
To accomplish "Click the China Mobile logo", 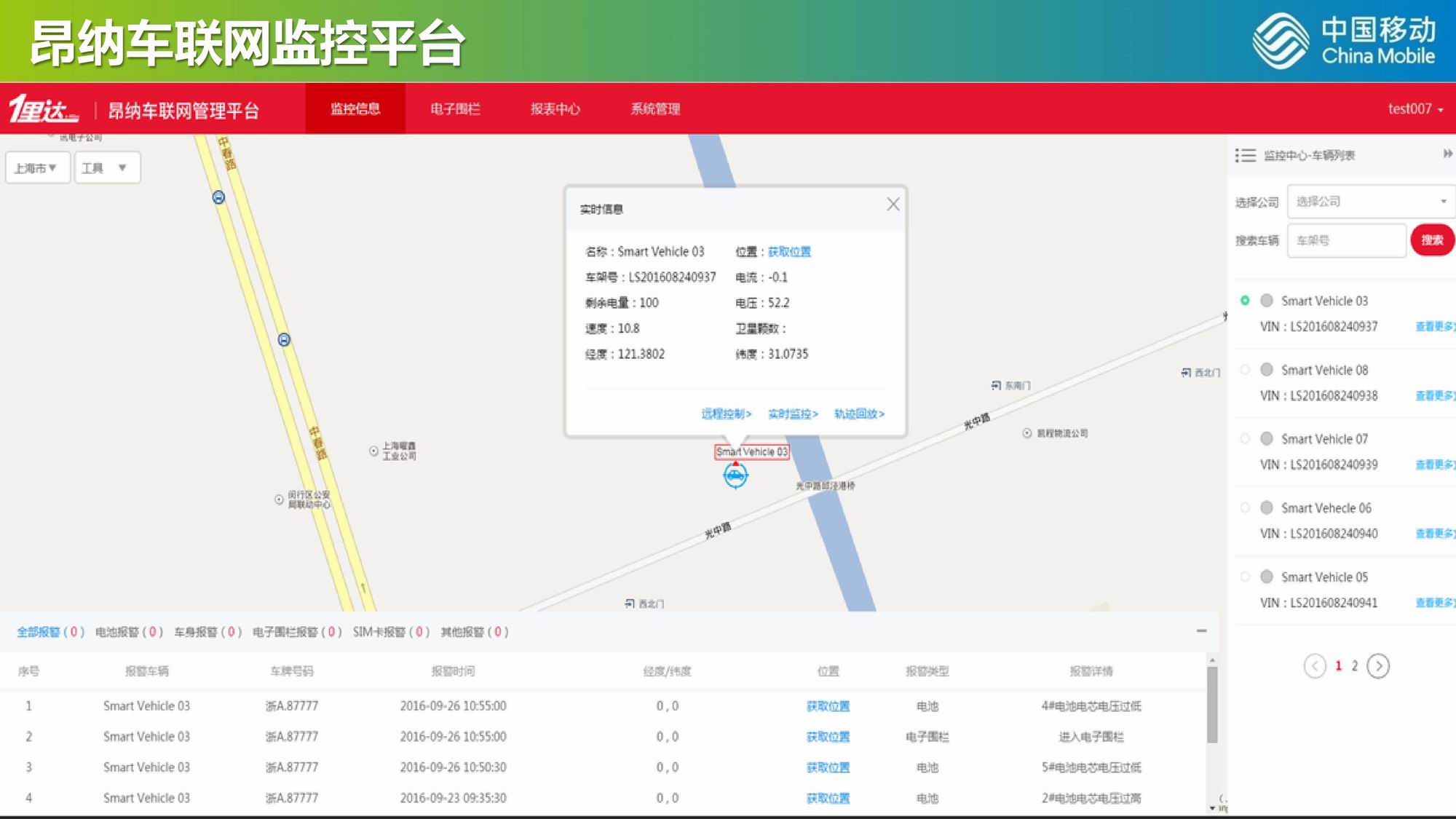I will click(1344, 41).
